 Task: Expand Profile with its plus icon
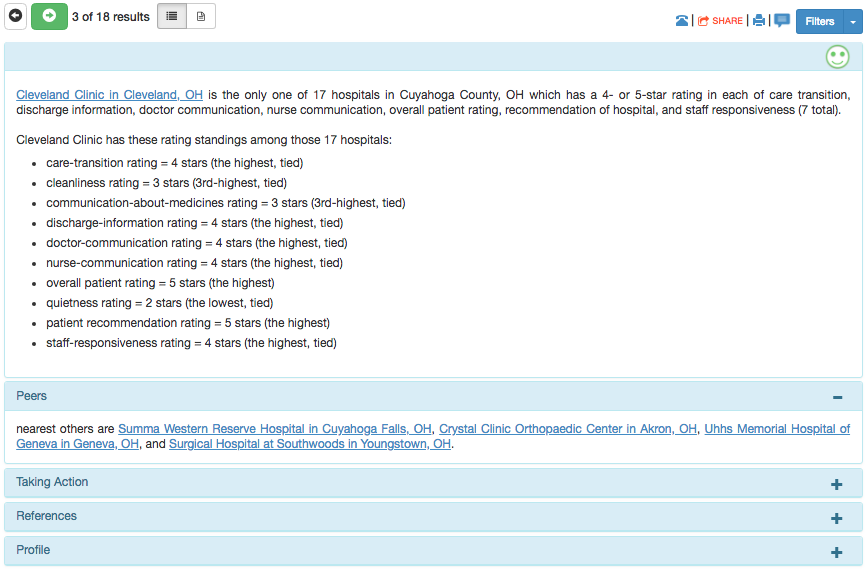[x=837, y=552]
